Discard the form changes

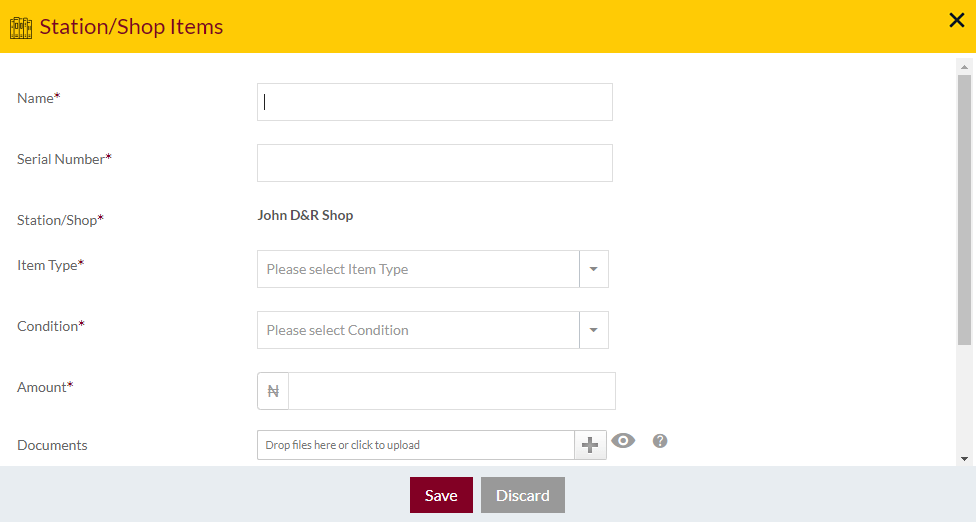[523, 495]
